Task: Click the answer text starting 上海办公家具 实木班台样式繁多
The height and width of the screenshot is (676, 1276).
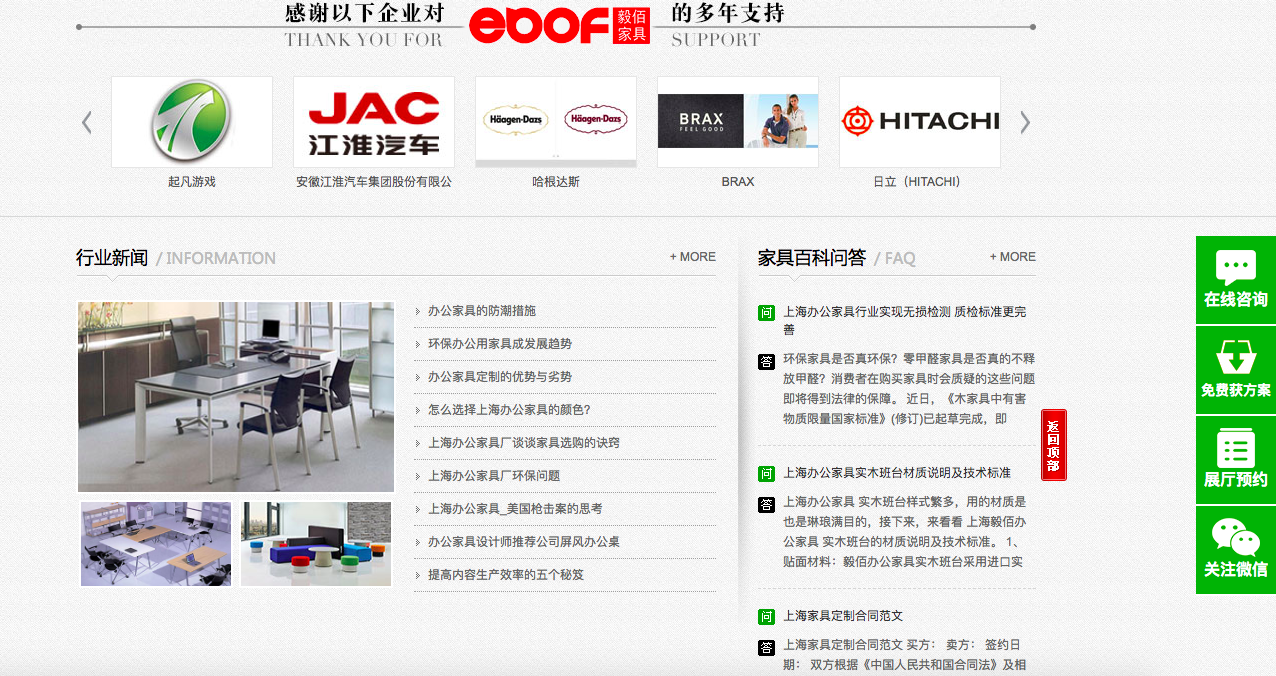Action: (905, 532)
